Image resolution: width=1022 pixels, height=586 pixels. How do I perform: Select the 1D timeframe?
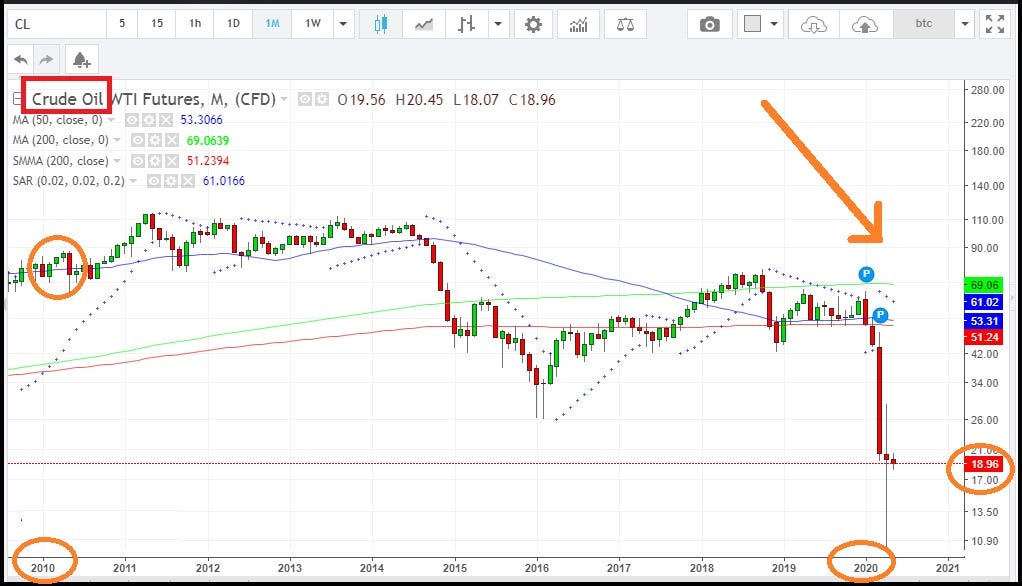click(233, 23)
